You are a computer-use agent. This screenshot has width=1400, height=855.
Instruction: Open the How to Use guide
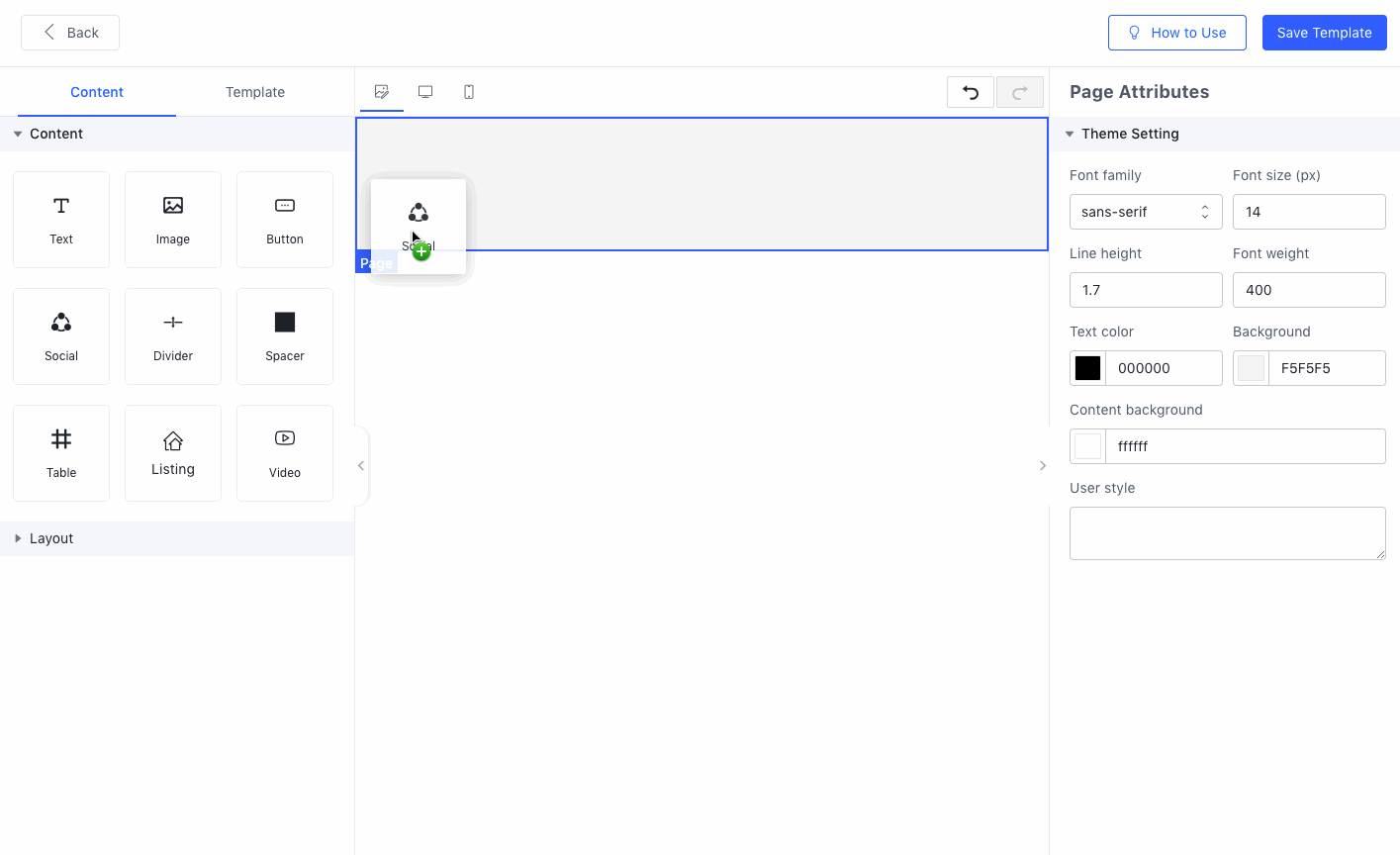click(x=1176, y=33)
